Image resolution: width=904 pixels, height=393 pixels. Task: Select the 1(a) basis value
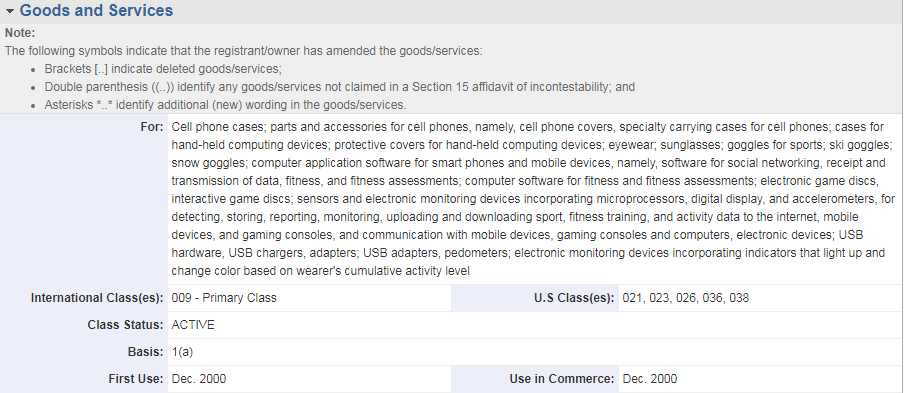click(x=182, y=352)
